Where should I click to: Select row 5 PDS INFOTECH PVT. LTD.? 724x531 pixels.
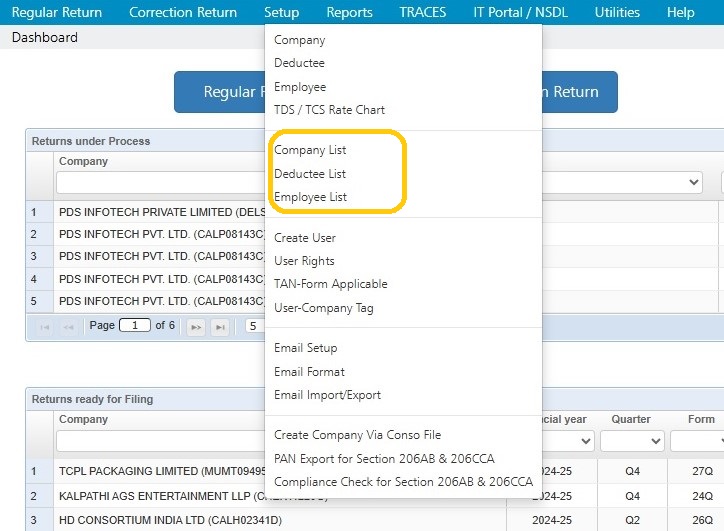(x=161, y=301)
